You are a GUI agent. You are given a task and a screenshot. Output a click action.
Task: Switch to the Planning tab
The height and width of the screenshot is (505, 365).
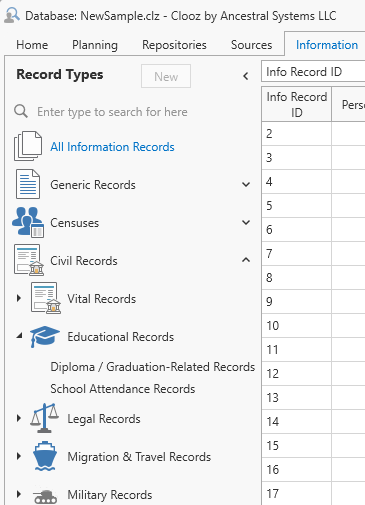[x=95, y=45]
